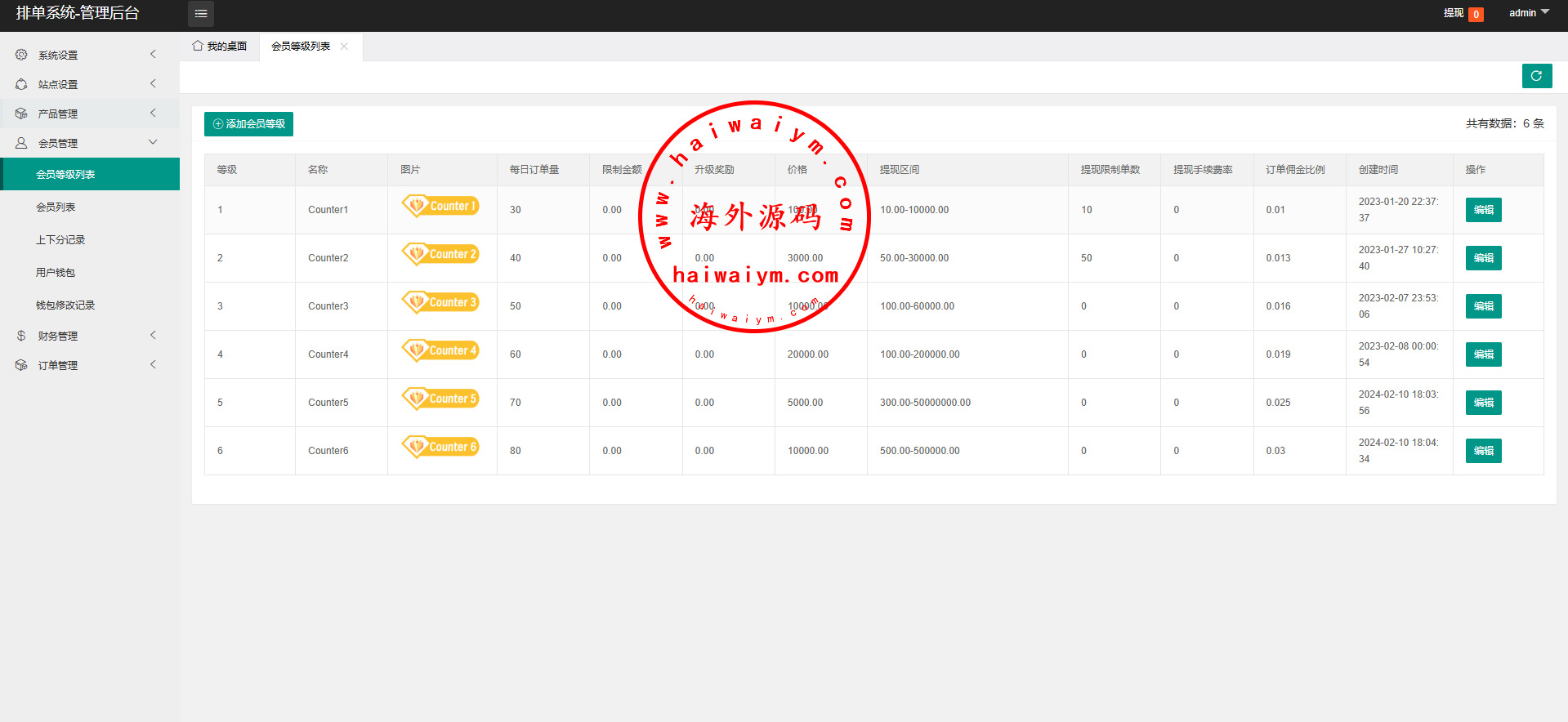The height and width of the screenshot is (722, 1568).
Task: Click the home icon on 我的桌面 tab
Action: (198, 46)
